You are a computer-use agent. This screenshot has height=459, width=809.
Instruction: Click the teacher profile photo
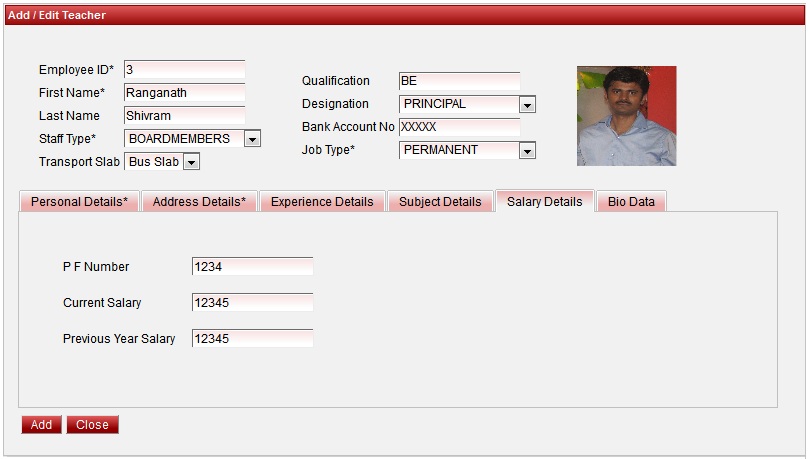click(626, 116)
